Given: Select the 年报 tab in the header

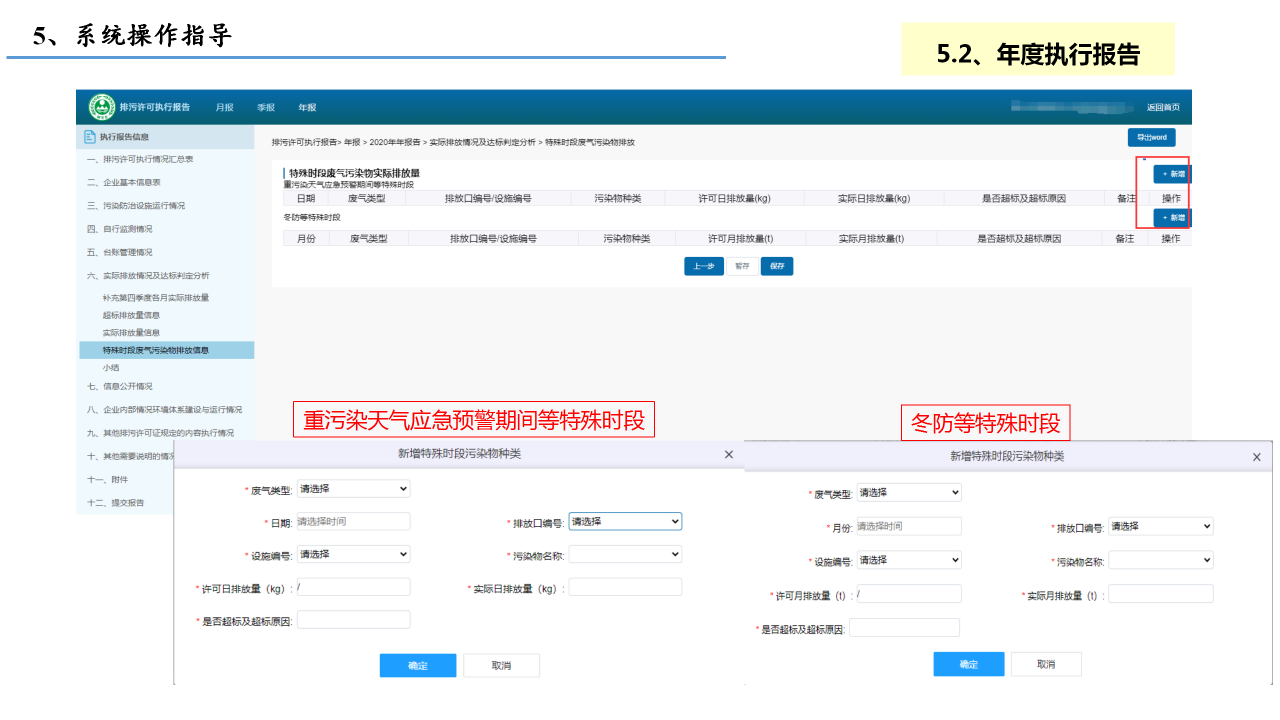Looking at the screenshot, I should (x=307, y=107).
